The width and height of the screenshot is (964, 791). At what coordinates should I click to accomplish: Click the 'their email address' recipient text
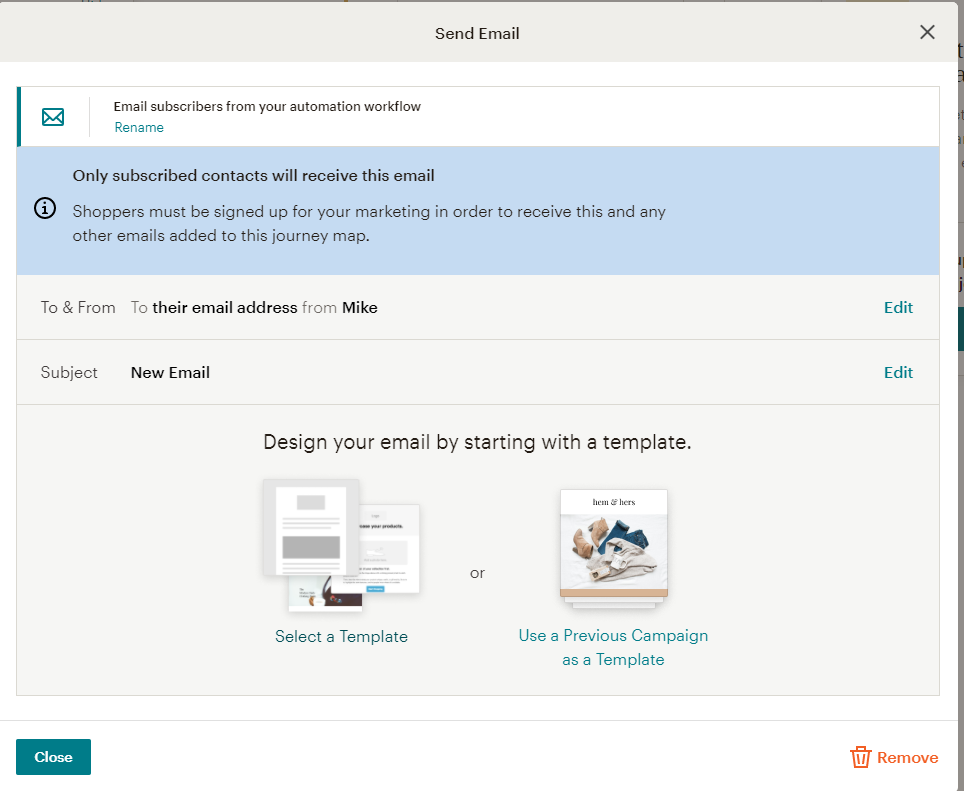(224, 308)
